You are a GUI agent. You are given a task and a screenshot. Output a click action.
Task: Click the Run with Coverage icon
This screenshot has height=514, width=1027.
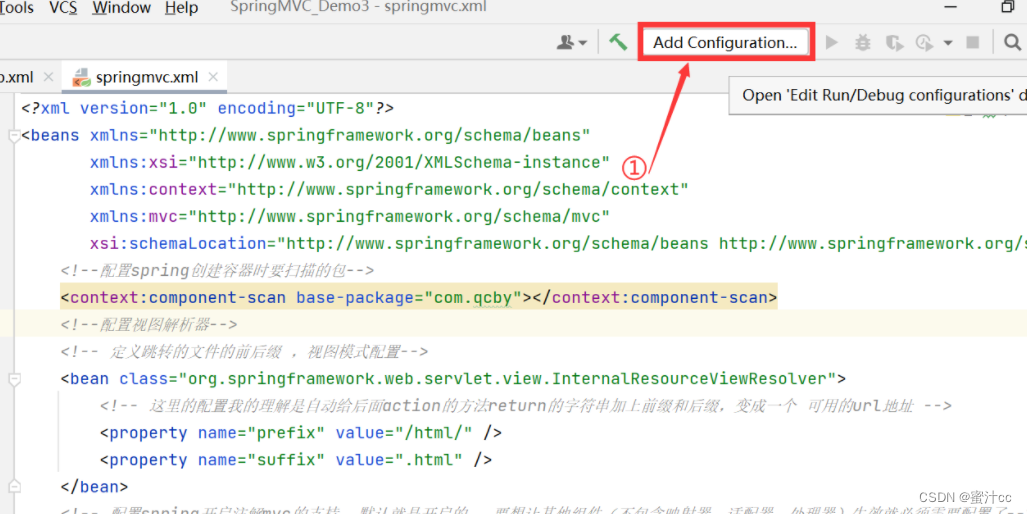pyautogui.click(x=894, y=43)
